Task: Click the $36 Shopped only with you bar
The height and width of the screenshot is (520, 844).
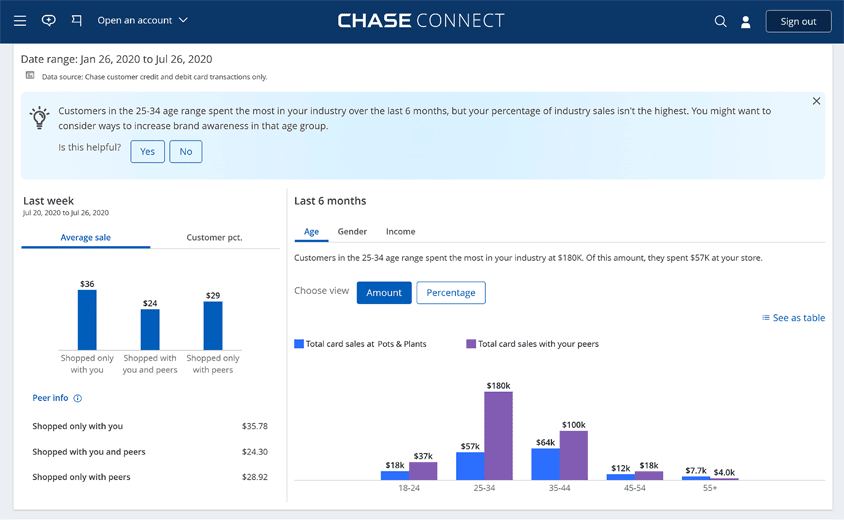Action: [87, 320]
